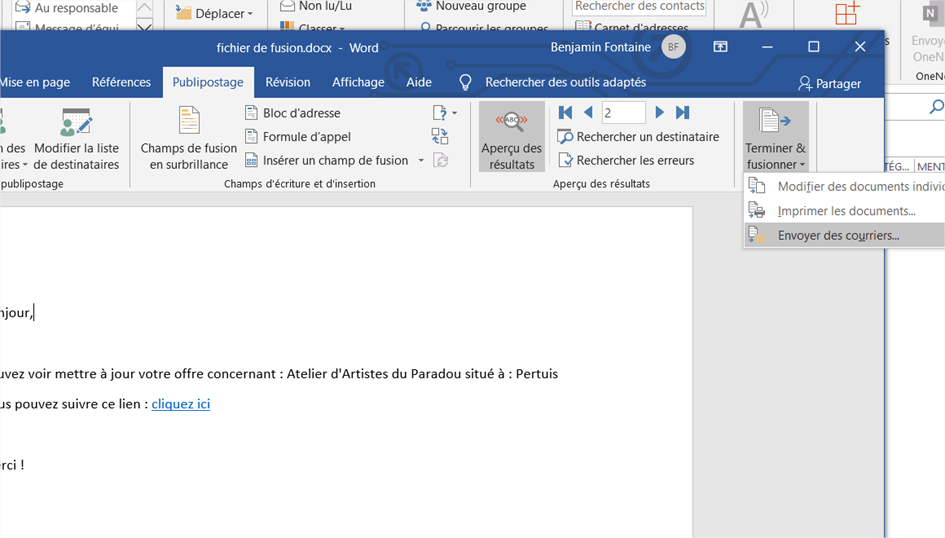Click the lightbulb icon beside Rechercher des outils
The width and height of the screenshot is (945, 538).
point(465,83)
